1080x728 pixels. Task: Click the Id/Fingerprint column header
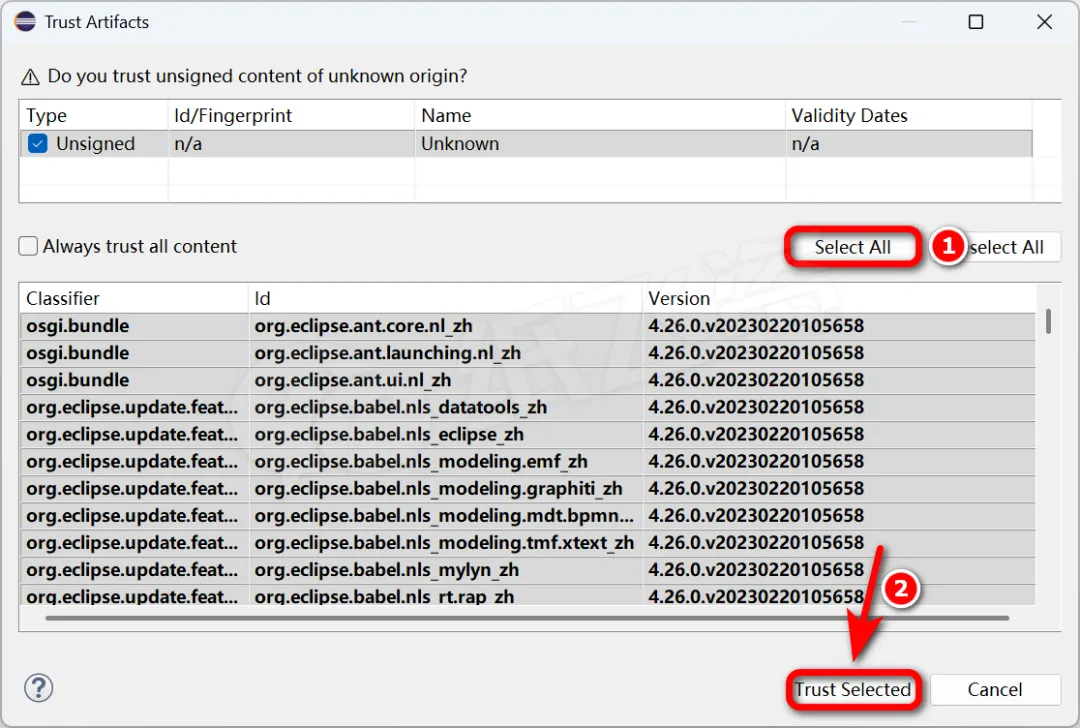[x=291, y=115]
